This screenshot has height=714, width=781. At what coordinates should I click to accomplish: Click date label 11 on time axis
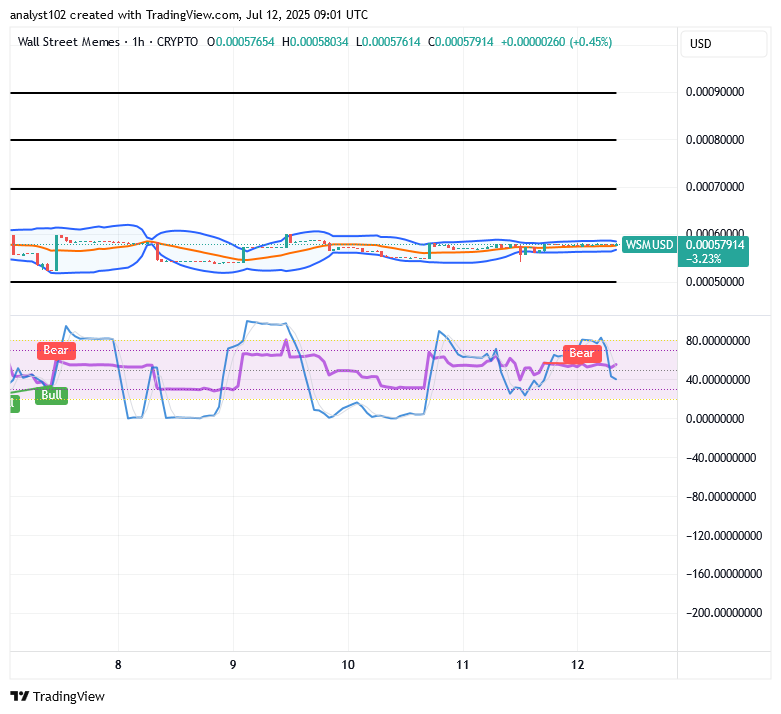click(463, 665)
